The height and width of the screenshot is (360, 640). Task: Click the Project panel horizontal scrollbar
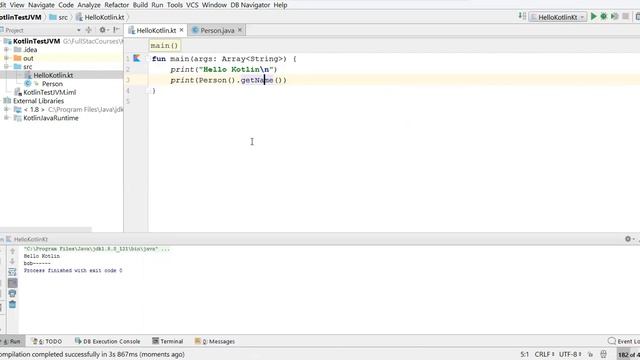click(46, 229)
